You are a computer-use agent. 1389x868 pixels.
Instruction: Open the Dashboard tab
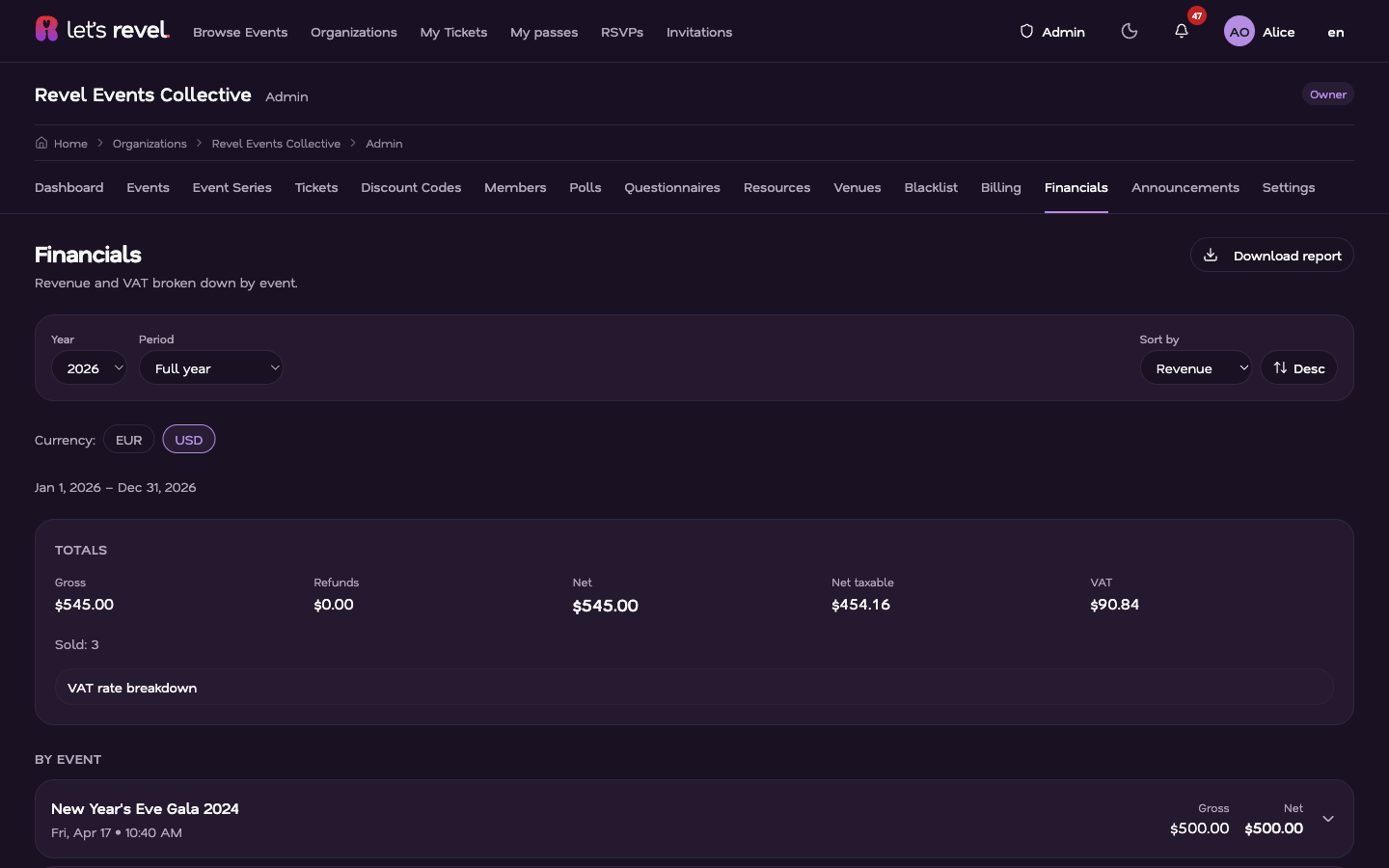click(68, 187)
